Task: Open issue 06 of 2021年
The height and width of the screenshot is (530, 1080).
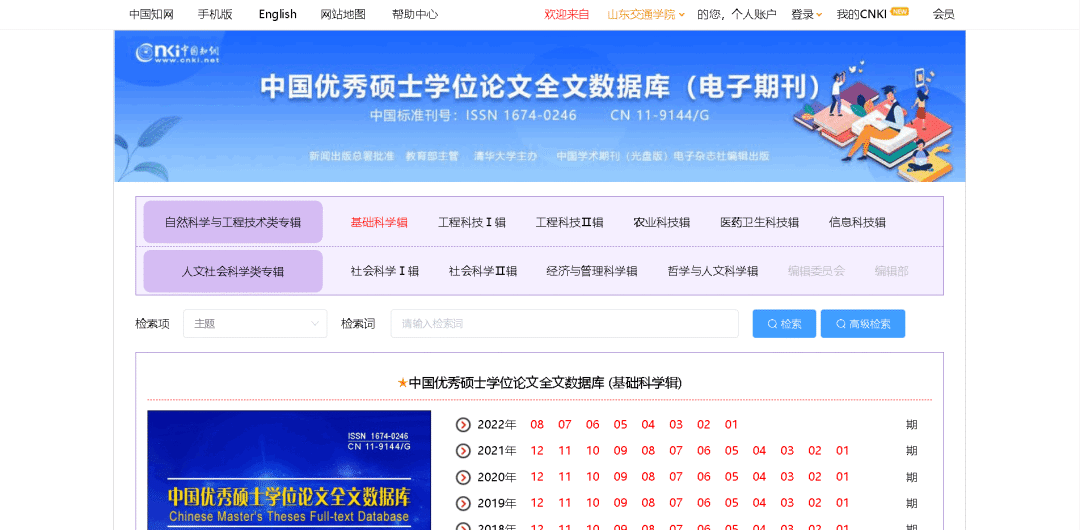Action: (703, 451)
